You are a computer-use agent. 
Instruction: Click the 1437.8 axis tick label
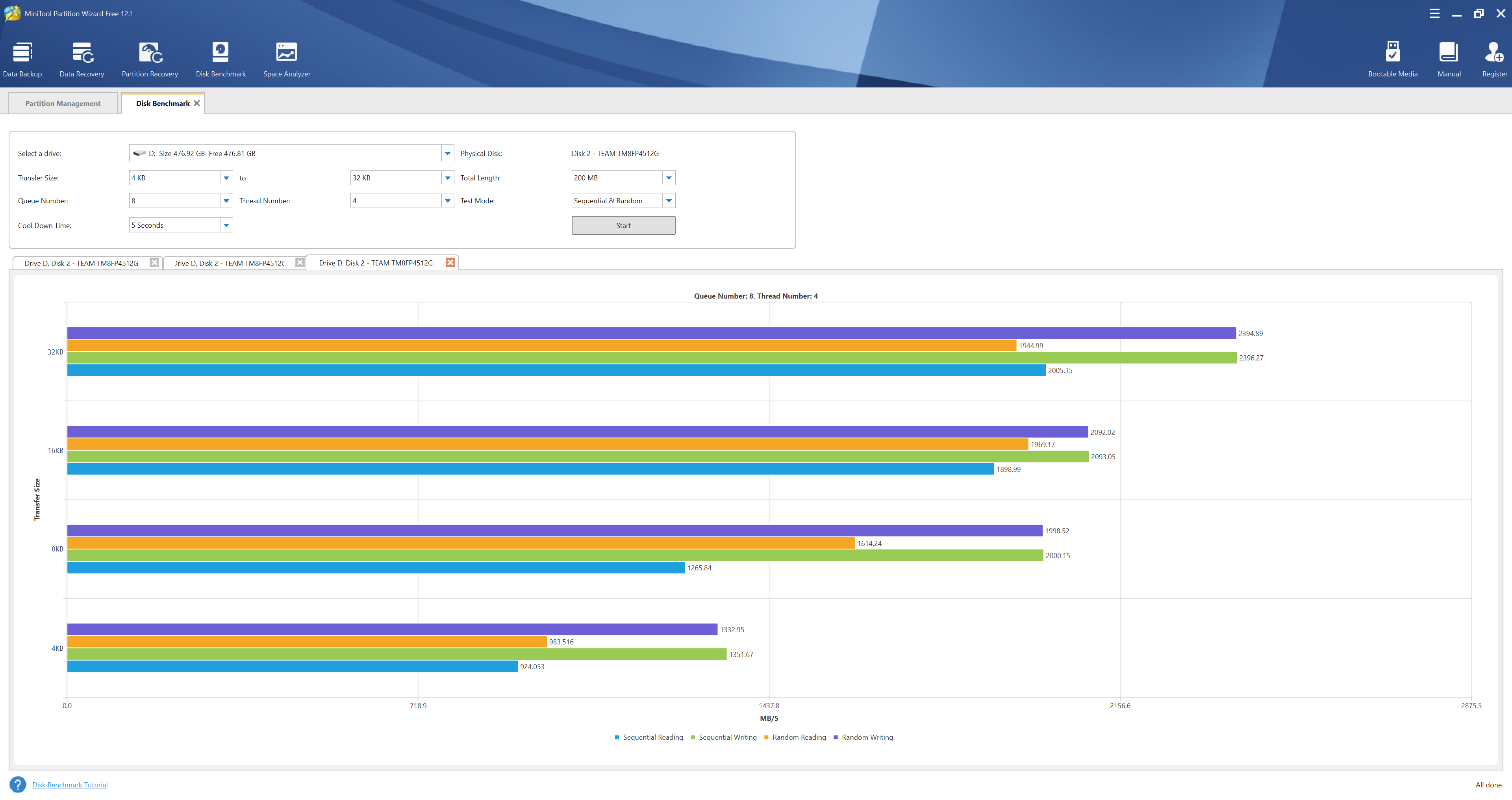(769, 705)
